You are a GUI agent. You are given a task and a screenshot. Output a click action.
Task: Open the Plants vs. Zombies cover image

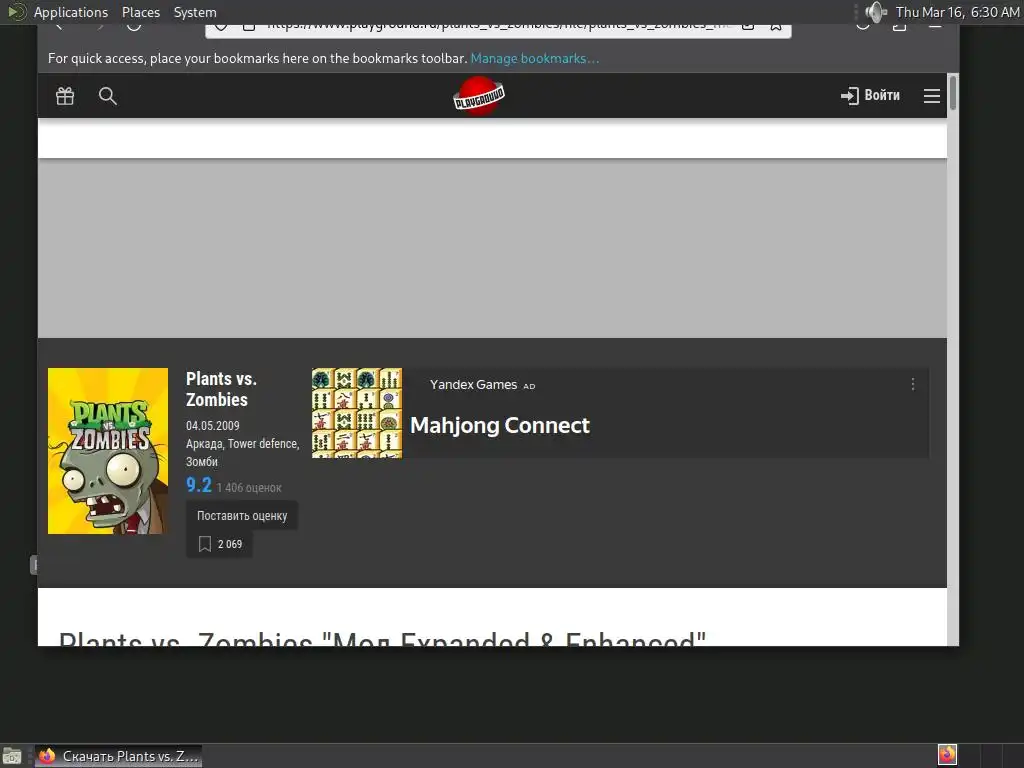click(x=108, y=451)
